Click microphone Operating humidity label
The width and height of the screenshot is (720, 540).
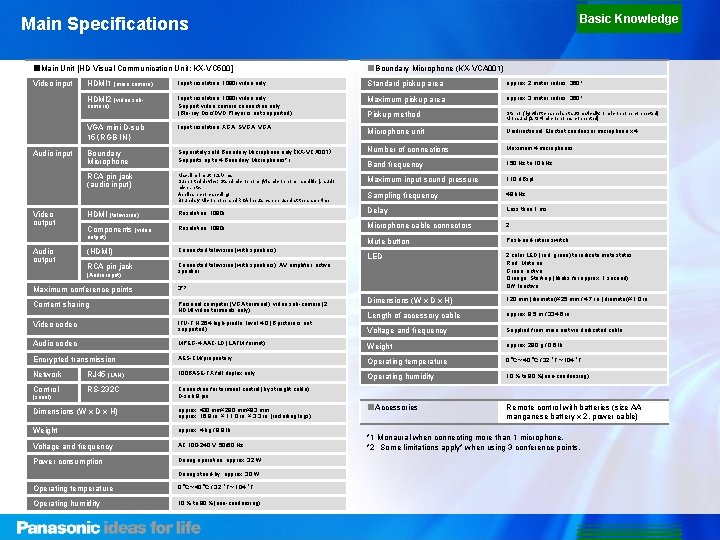(429, 377)
